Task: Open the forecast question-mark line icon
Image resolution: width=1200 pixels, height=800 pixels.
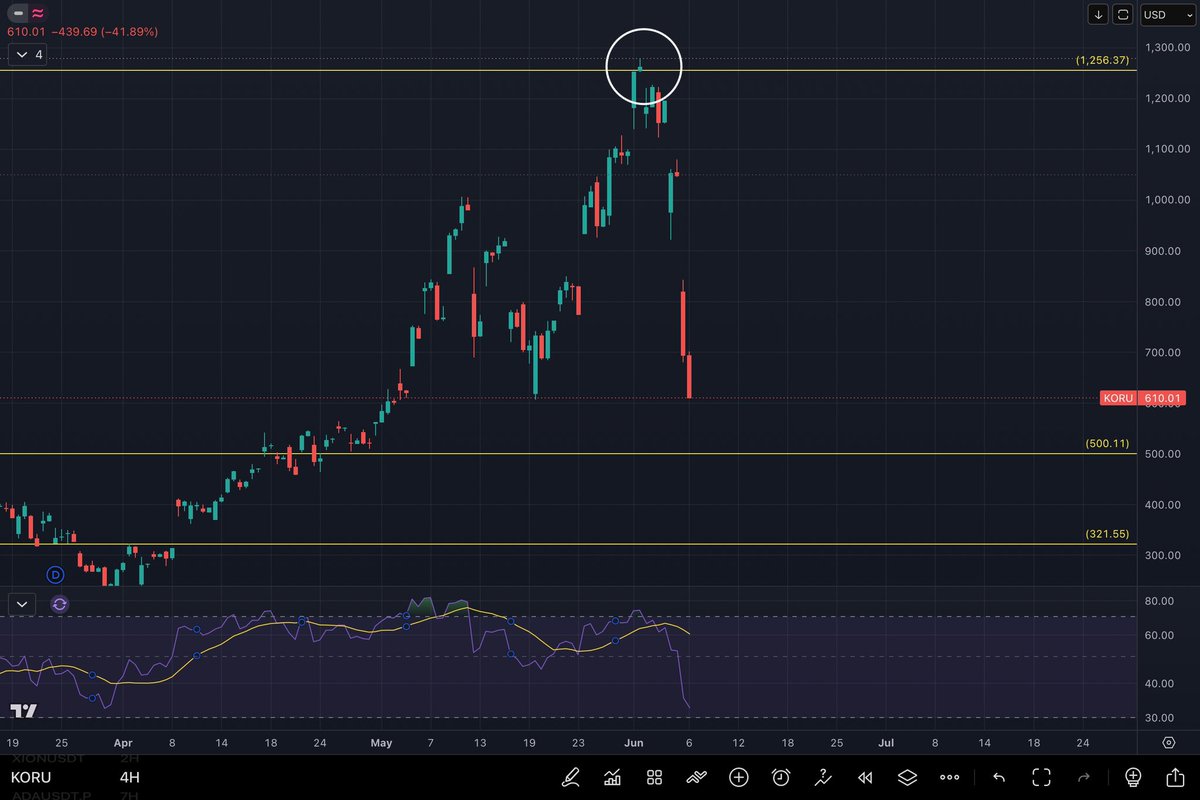Action: pos(823,777)
